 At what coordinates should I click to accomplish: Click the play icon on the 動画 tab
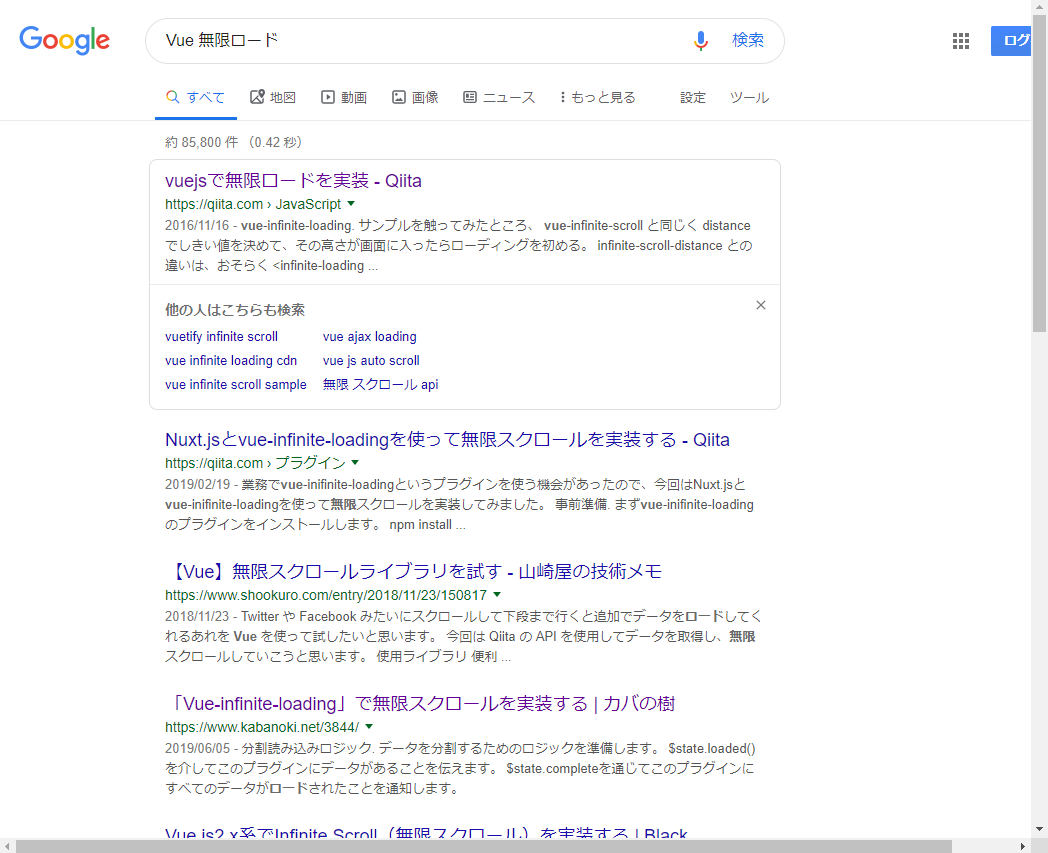[326, 96]
